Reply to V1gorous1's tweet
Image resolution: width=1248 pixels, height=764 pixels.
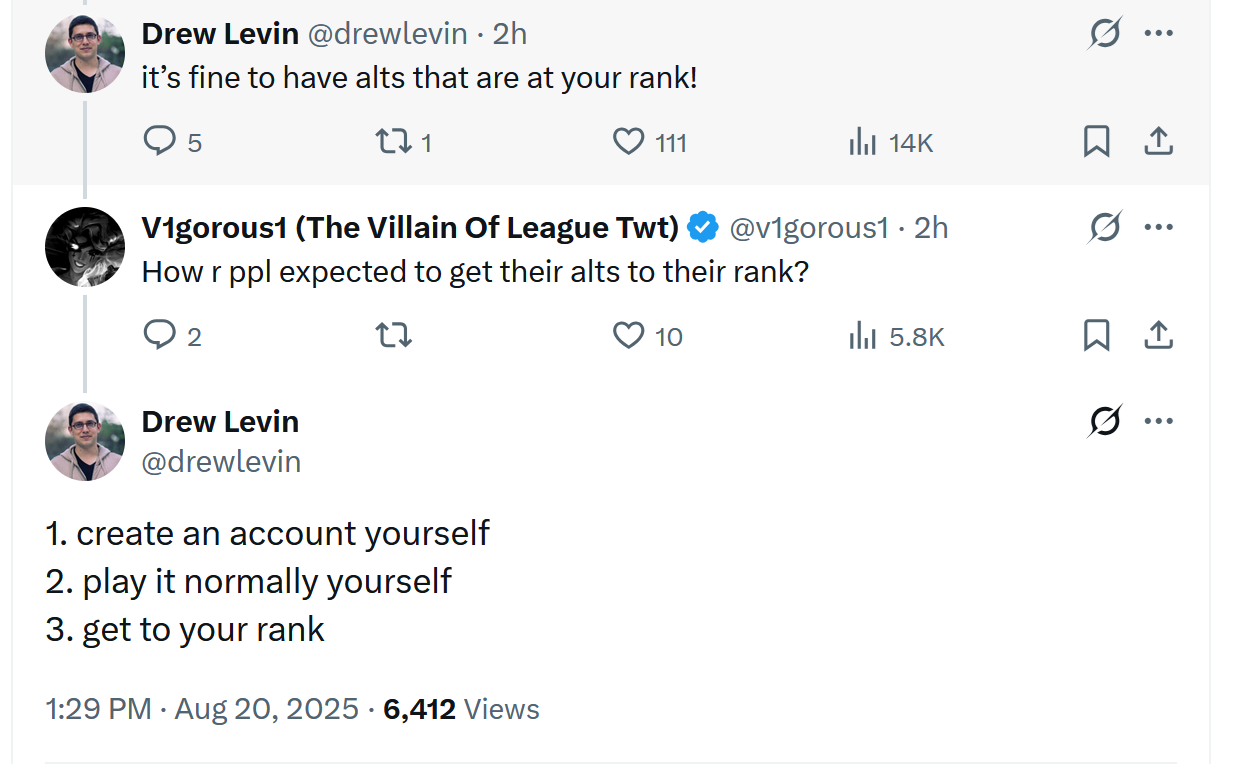click(x=160, y=336)
